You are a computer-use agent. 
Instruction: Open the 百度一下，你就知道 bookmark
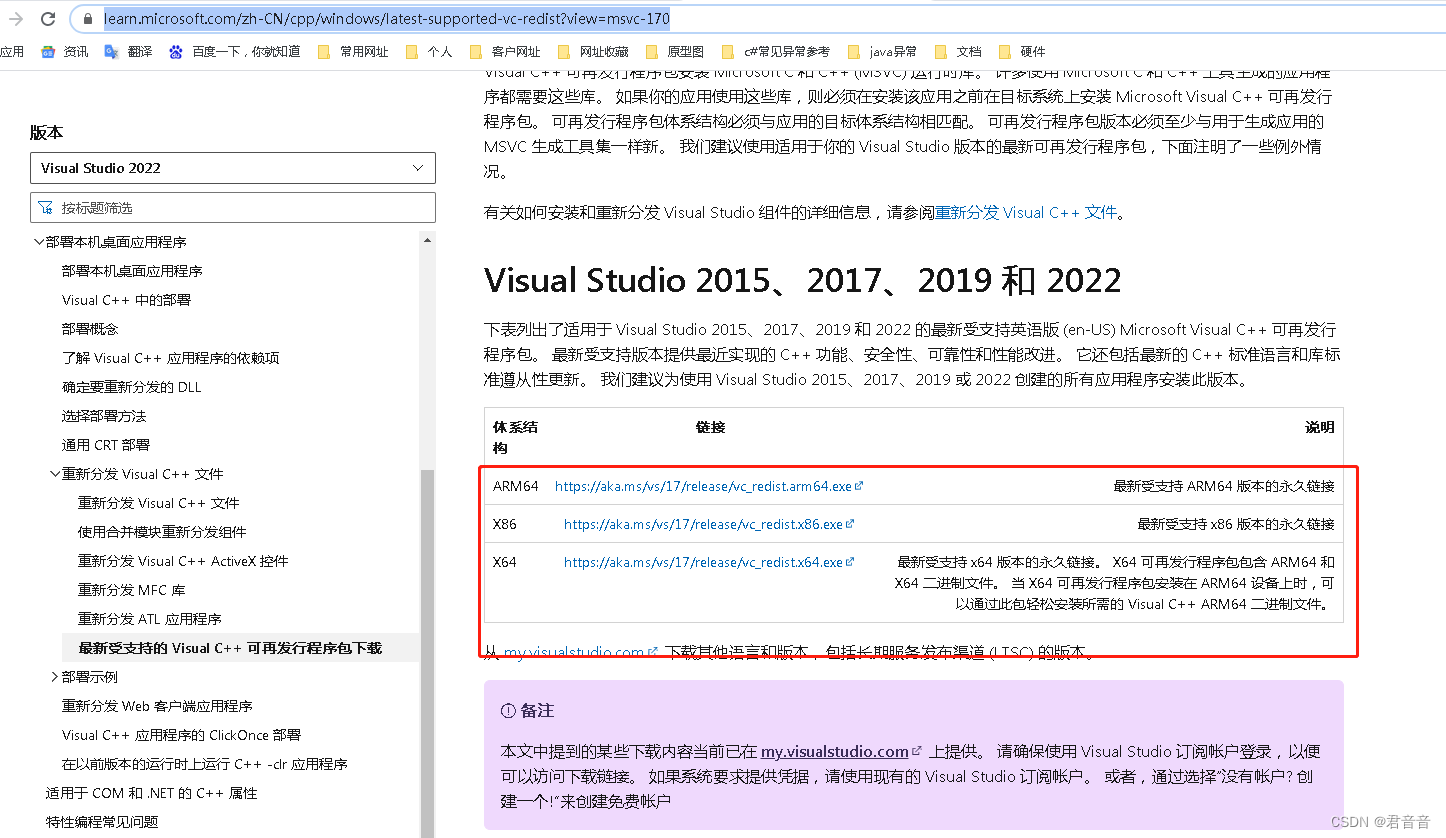235,51
